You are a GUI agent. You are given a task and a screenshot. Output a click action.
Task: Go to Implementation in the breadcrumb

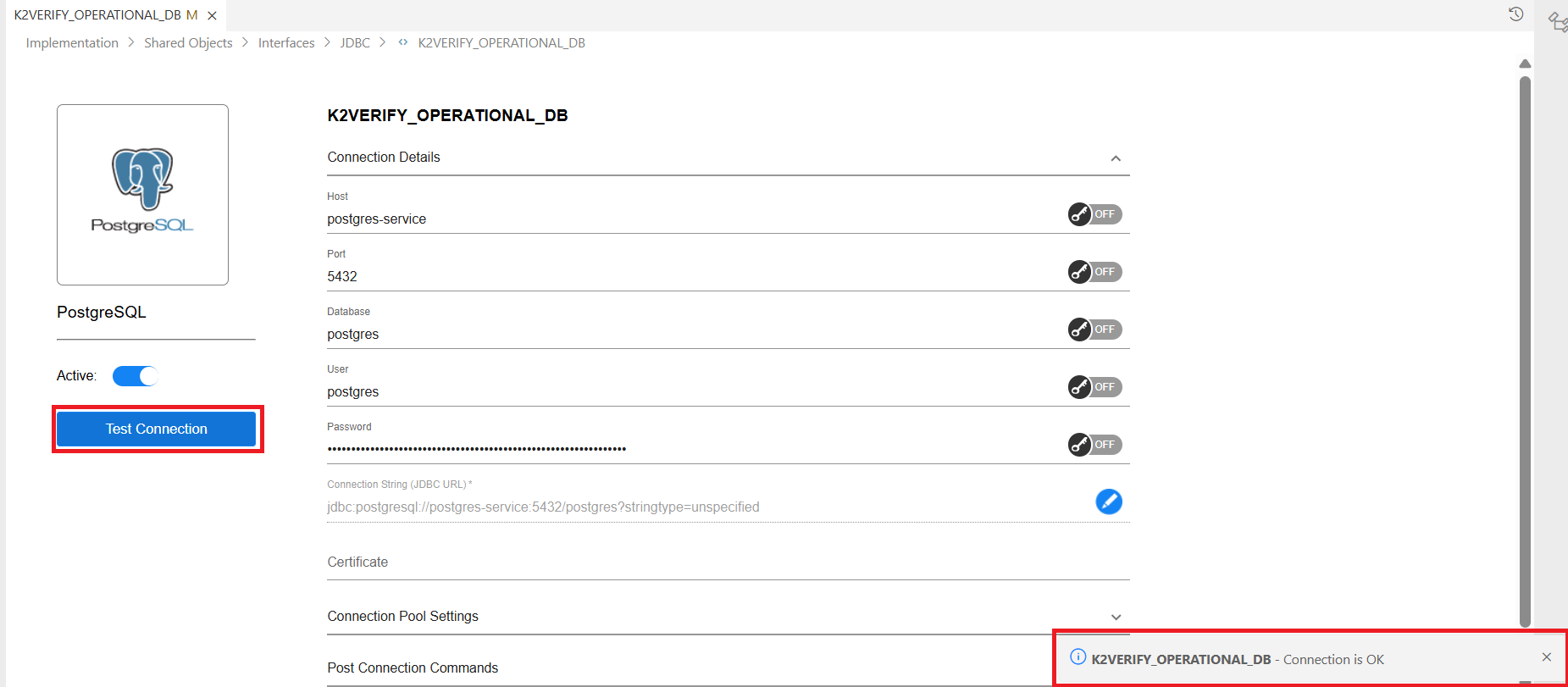72,42
